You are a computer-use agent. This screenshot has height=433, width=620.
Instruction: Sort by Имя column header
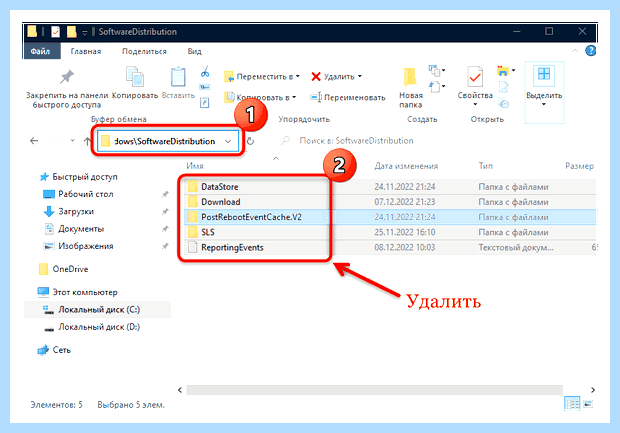click(x=195, y=166)
